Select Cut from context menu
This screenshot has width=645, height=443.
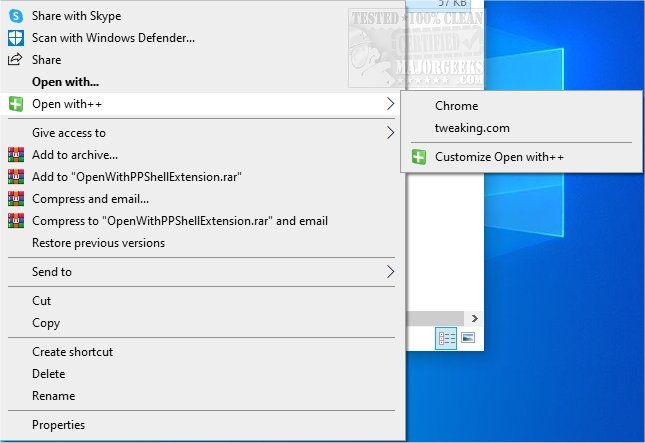[202, 301]
